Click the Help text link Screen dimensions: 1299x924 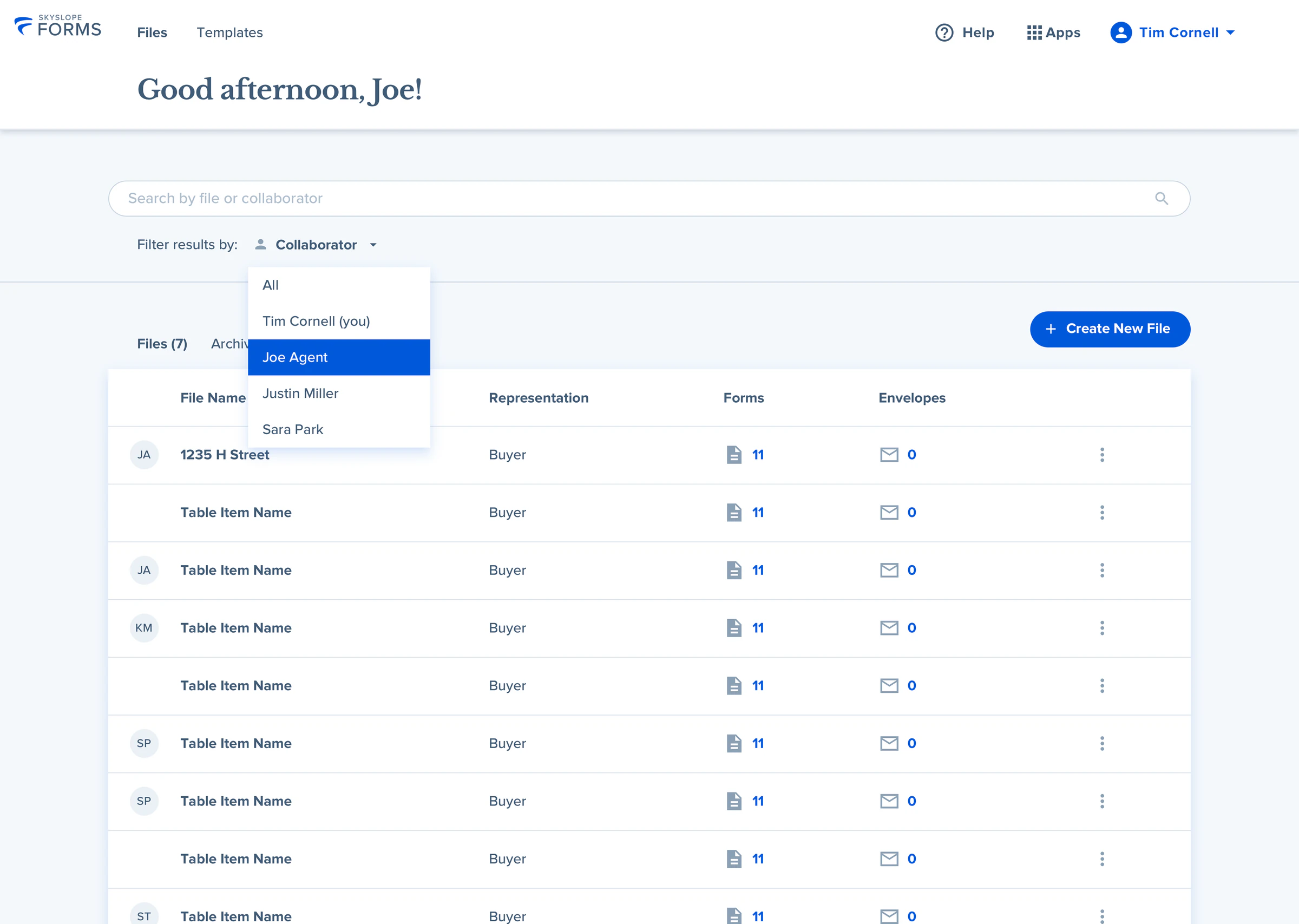(978, 32)
